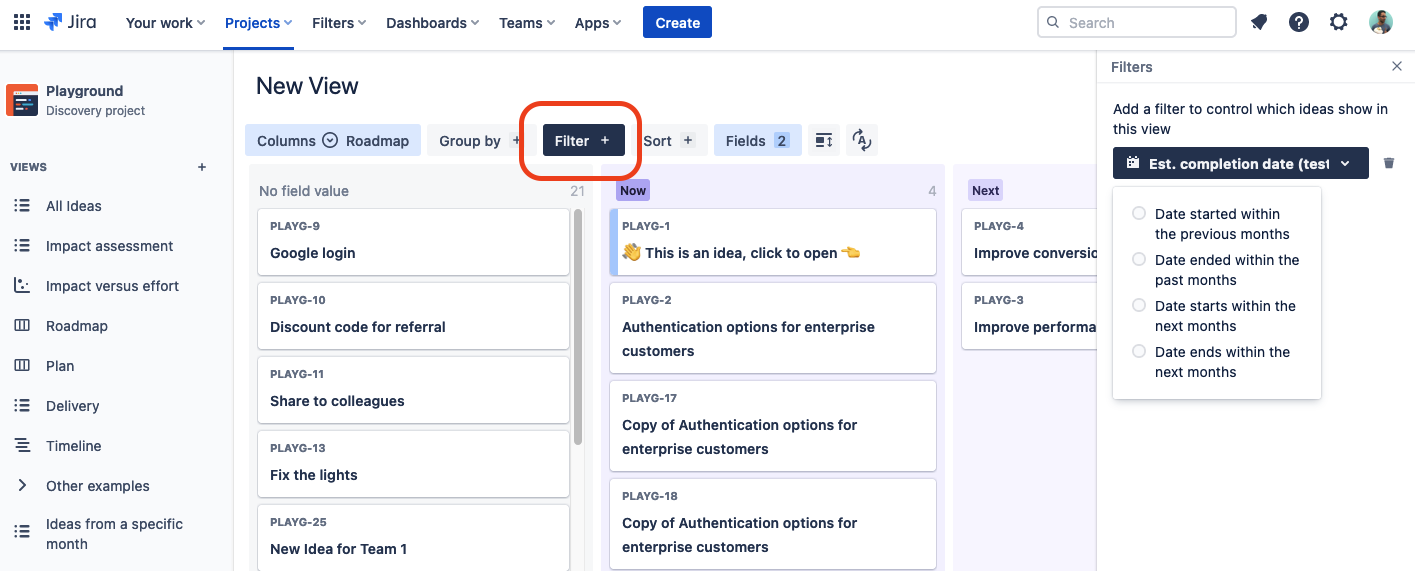Open the Impact versus effort view

coord(112,286)
